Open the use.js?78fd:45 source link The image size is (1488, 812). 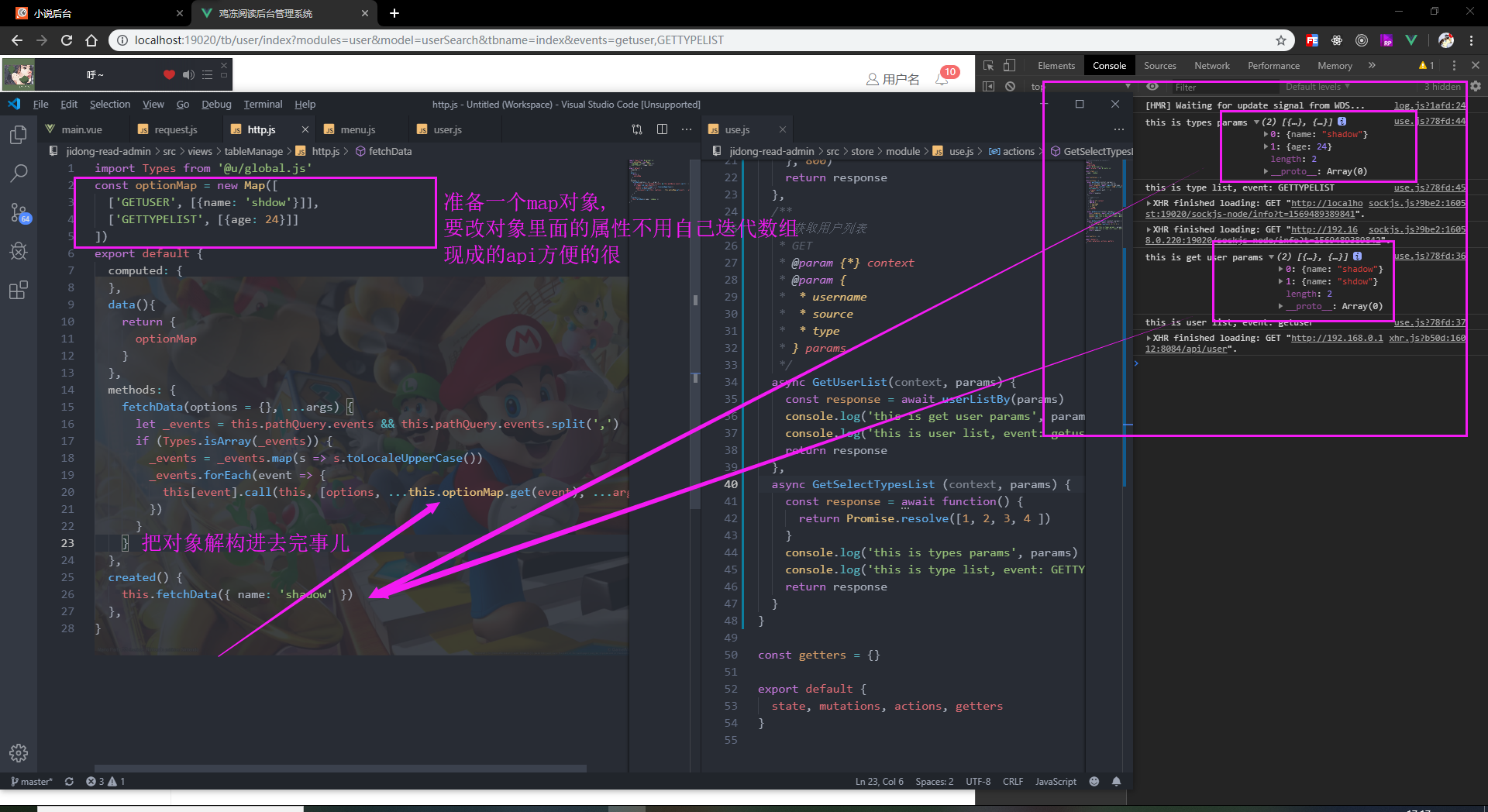point(1430,188)
